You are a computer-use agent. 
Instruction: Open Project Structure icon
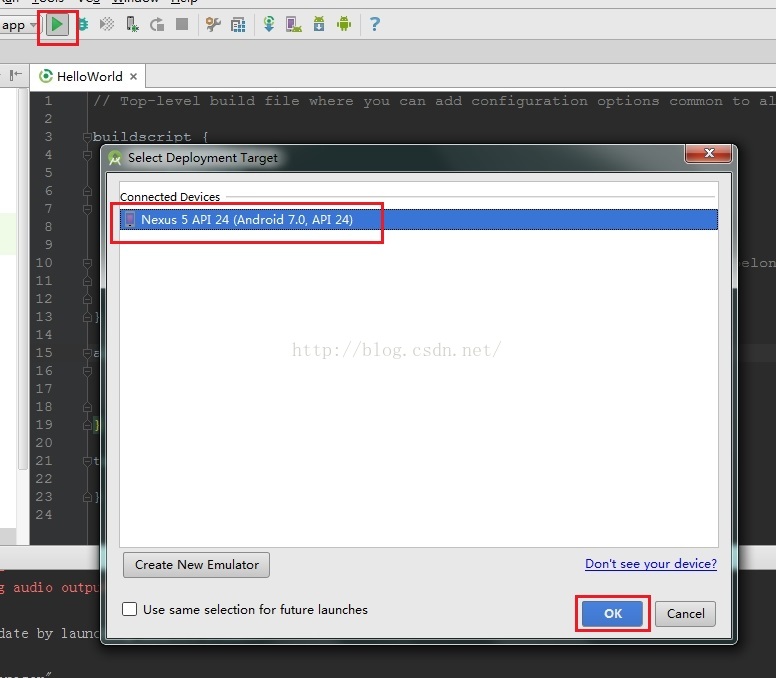point(239,24)
